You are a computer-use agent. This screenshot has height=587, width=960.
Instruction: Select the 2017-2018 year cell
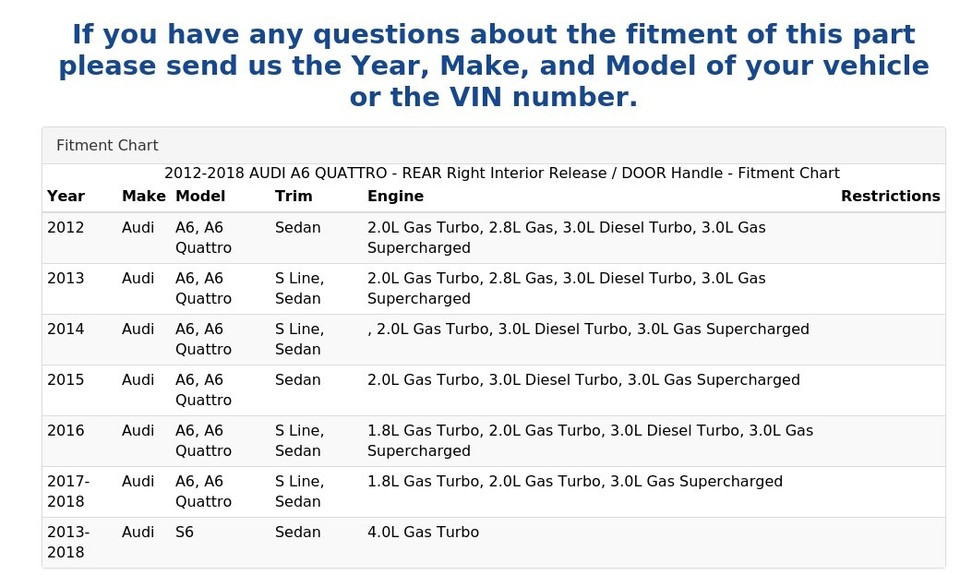(68, 491)
